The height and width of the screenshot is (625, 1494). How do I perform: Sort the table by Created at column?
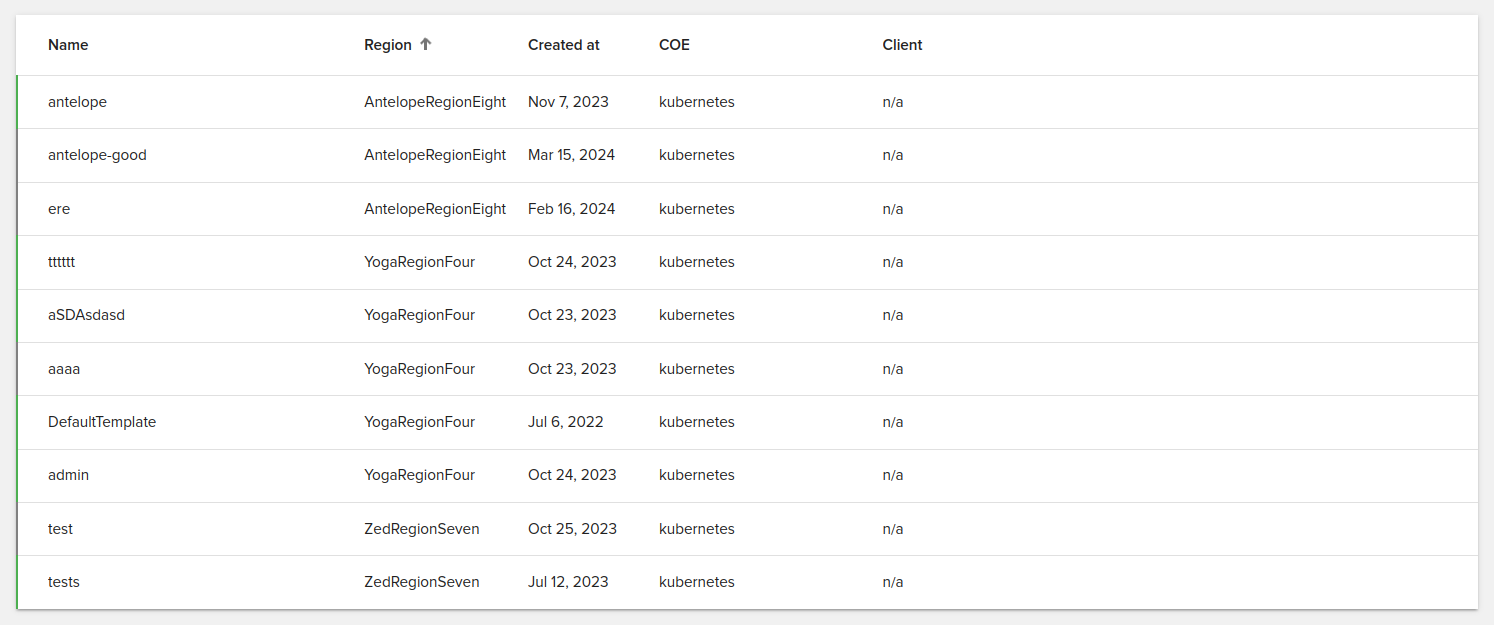click(563, 44)
